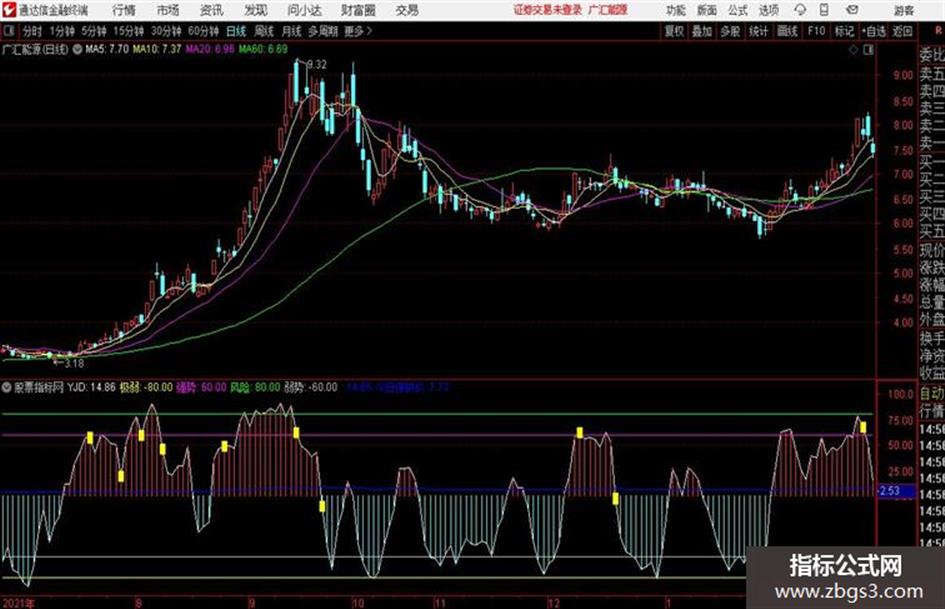
Task: Switch to 月线 monthly period
Action: click(x=292, y=31)
